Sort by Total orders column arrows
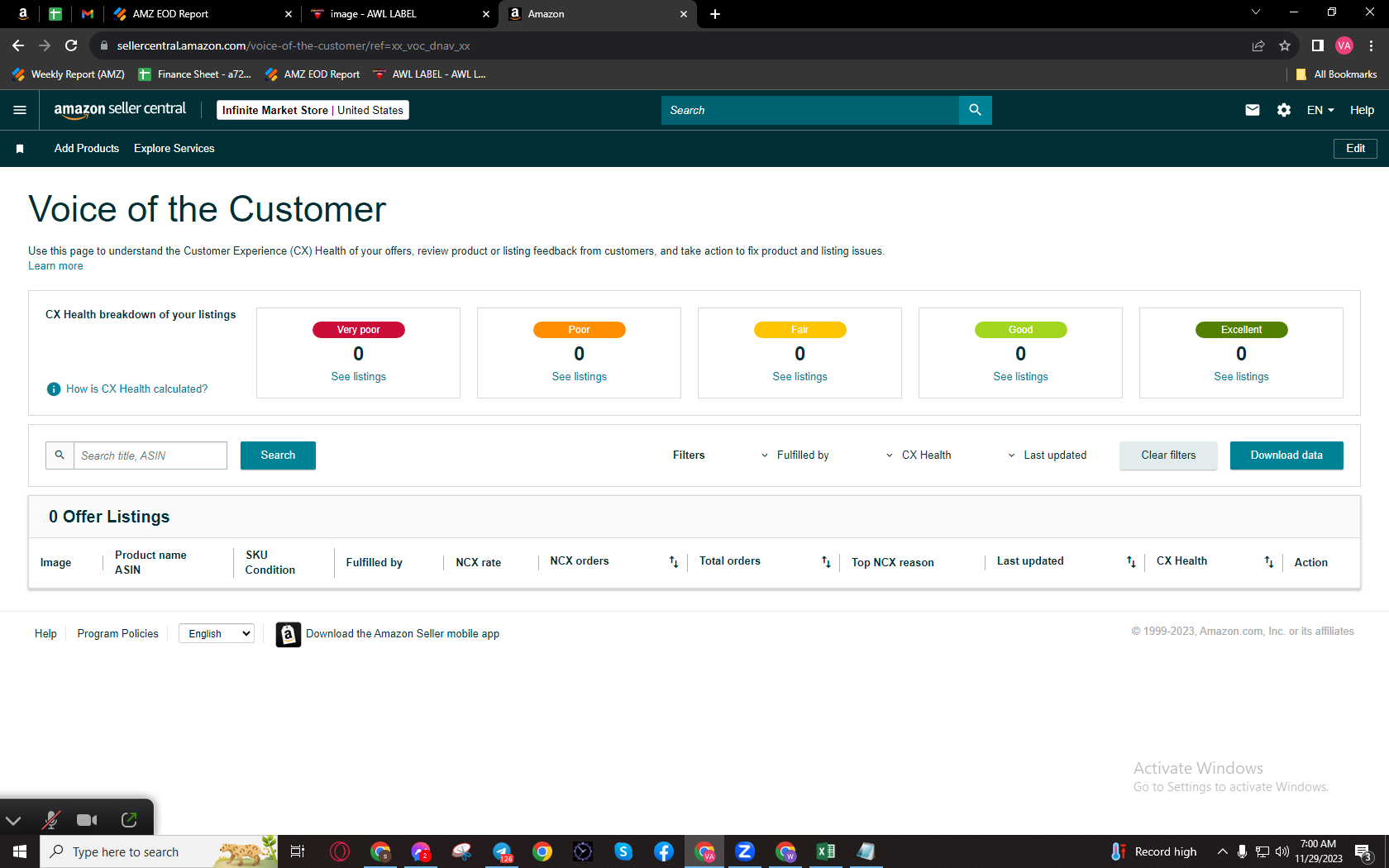This screenshot has width=1389, height=868. pyautogui.click(x=826, y=562)
